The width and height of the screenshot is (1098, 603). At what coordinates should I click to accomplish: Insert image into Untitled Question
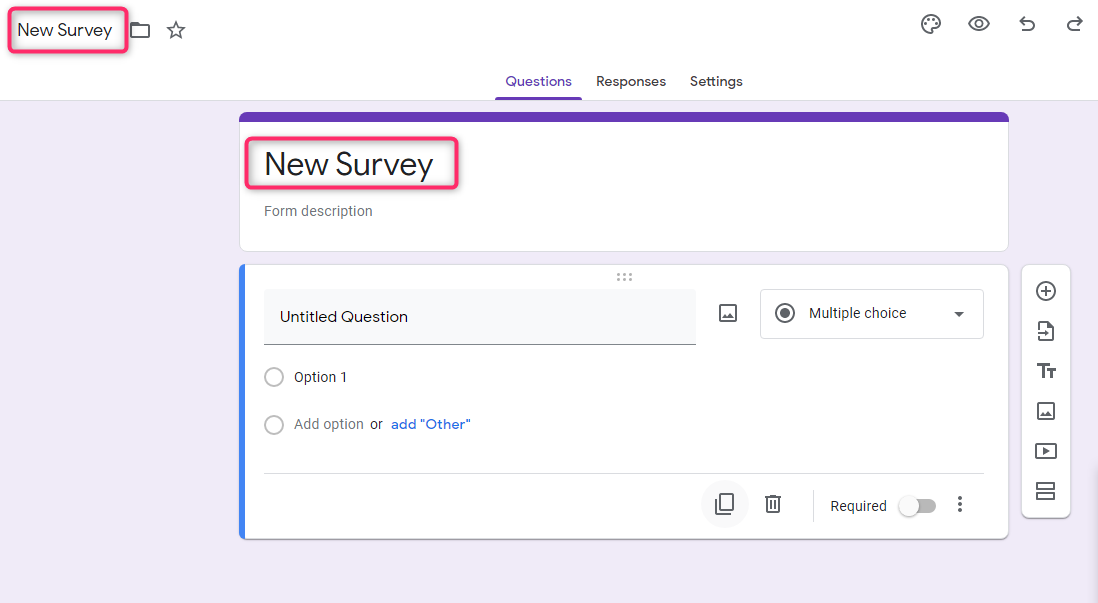728,313
